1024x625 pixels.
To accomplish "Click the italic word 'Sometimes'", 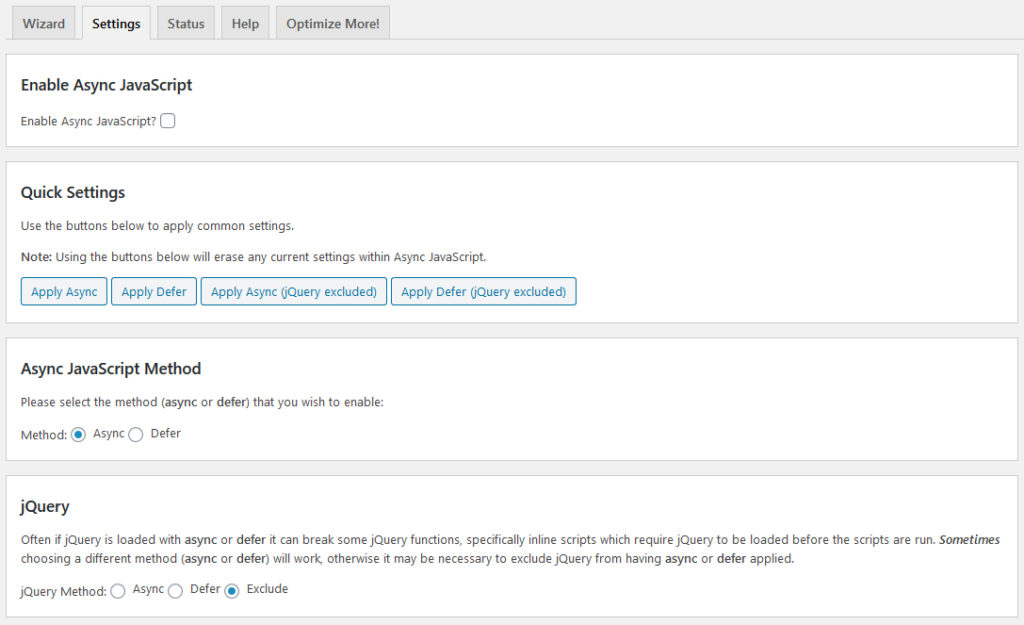I will [969, 539].
